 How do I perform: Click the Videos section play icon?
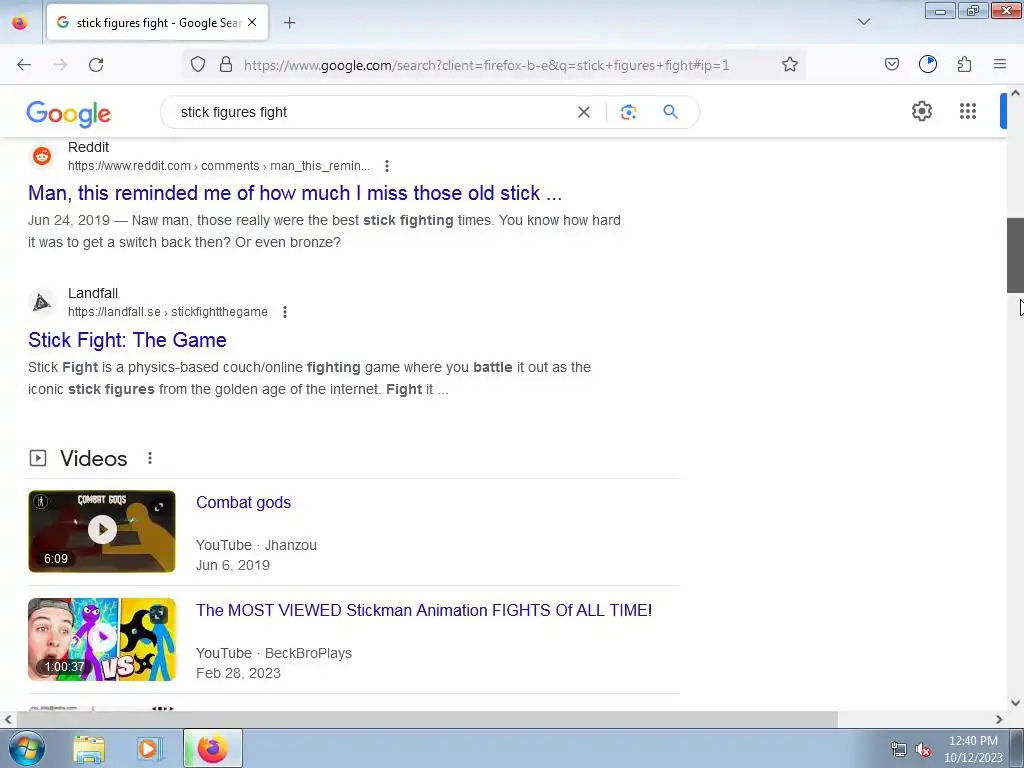38,458
